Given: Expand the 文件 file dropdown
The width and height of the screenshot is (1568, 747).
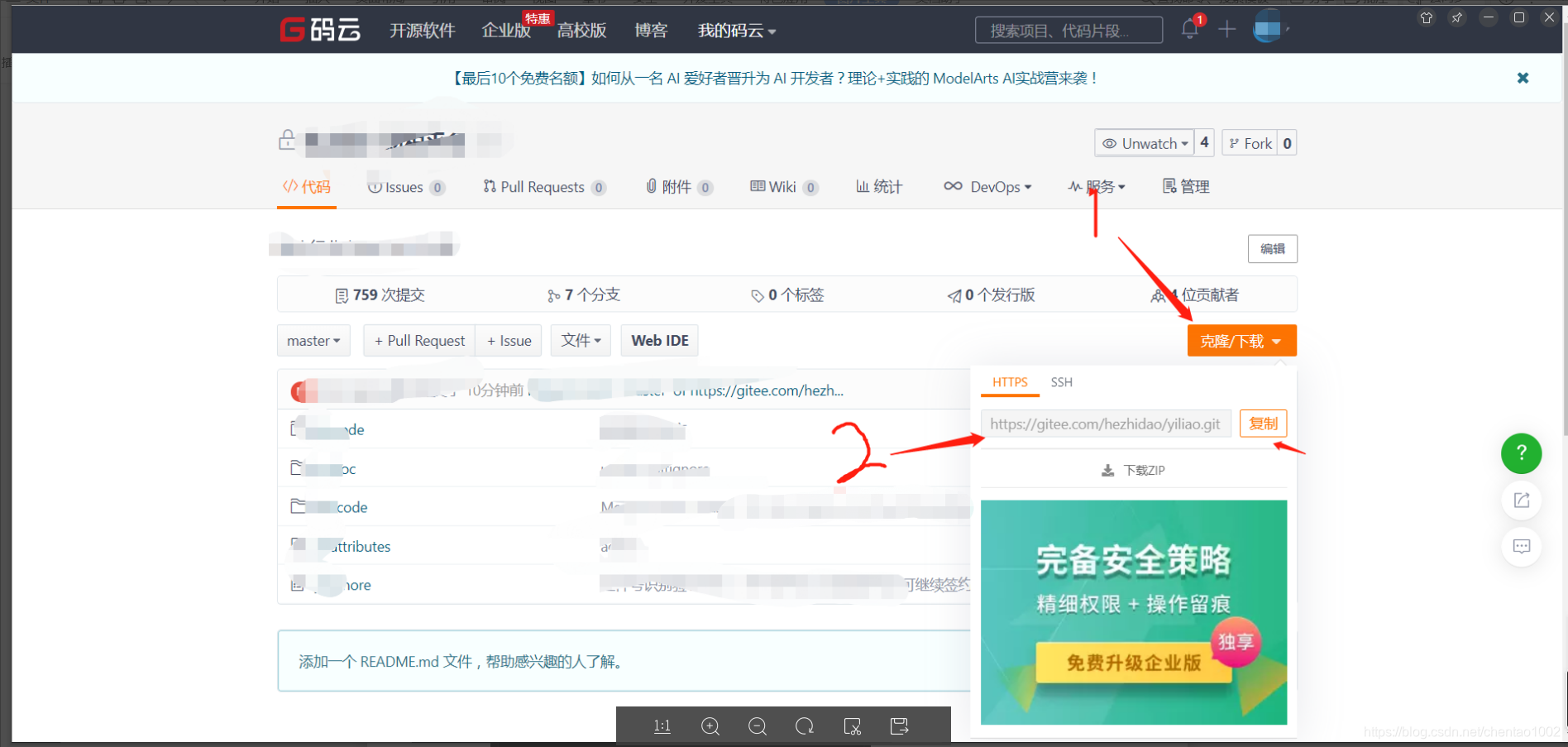Looking at the screenshot, I should (x=581, y=341).
